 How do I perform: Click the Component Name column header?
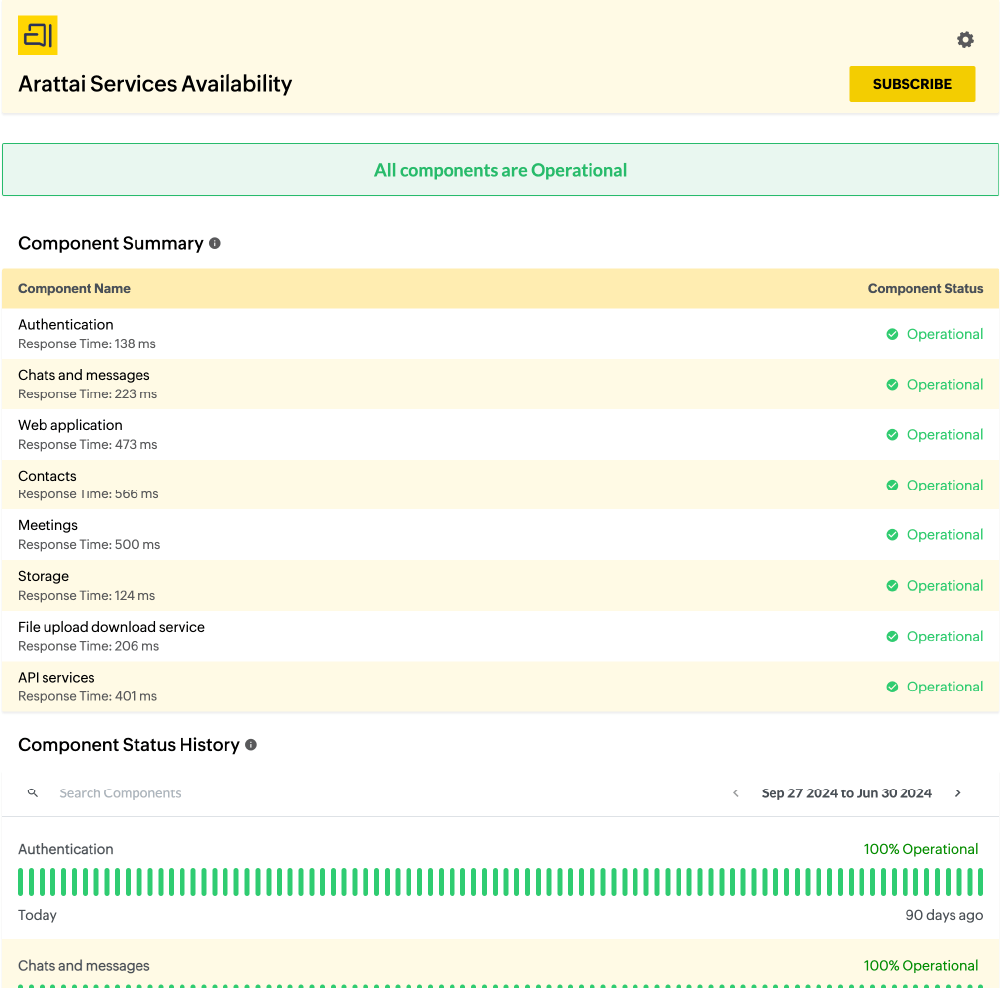[x=74, y=288]
